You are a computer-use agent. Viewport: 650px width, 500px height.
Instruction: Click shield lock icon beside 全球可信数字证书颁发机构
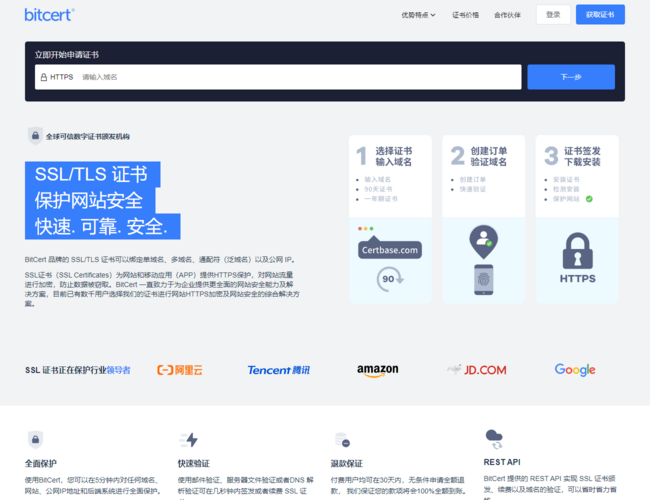click(35, 136)
